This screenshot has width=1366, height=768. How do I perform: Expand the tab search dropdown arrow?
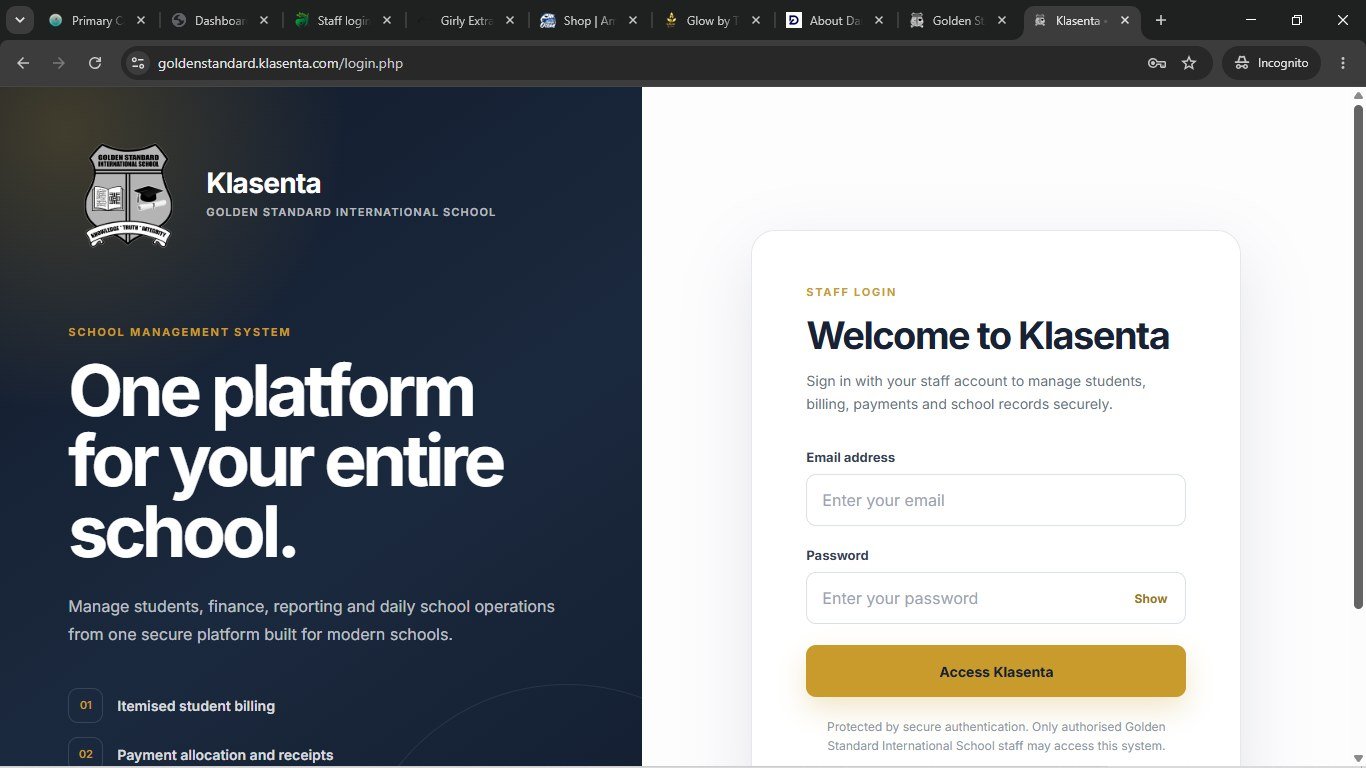click(x=19, y=20)
